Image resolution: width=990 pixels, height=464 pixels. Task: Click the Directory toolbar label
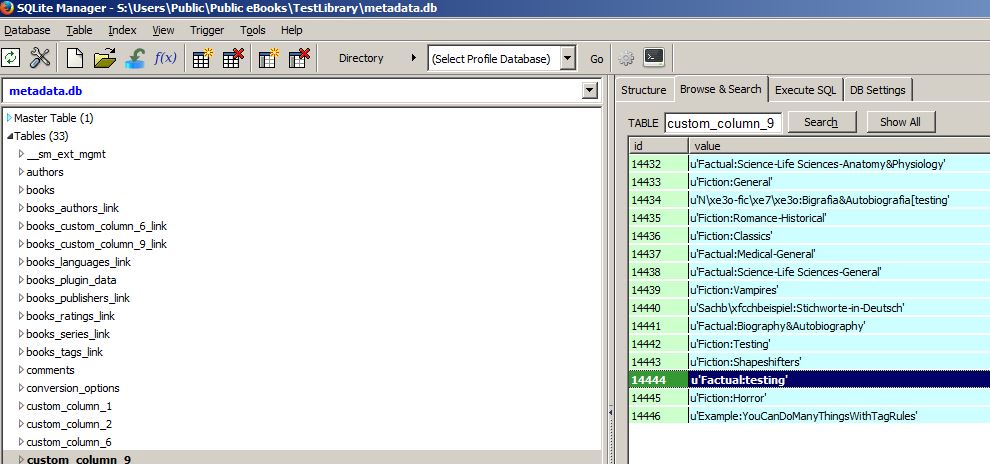[361, 58]
